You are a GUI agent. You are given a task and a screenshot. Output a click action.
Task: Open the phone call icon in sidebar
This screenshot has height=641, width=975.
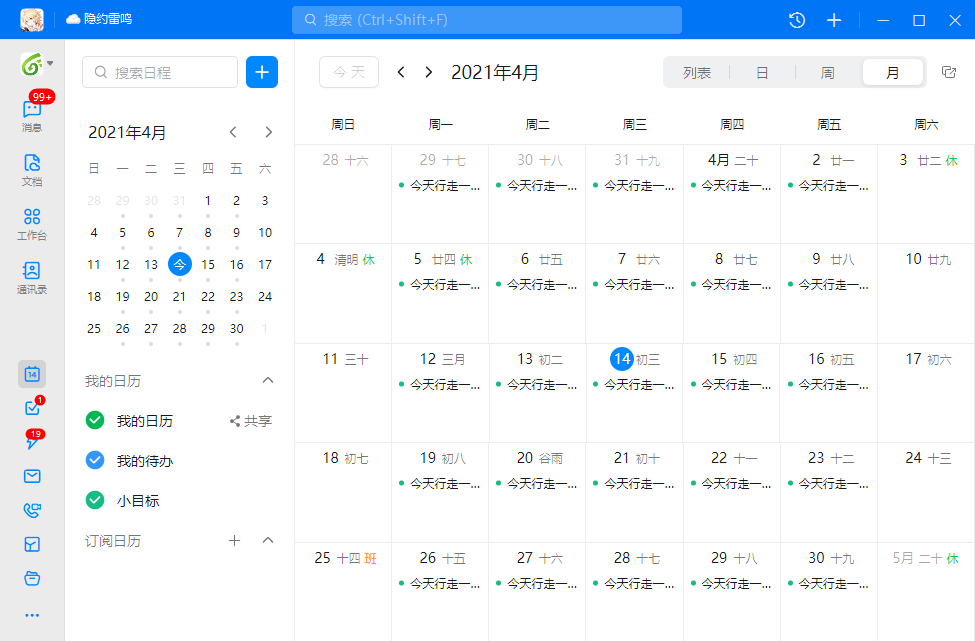(31, 510)
